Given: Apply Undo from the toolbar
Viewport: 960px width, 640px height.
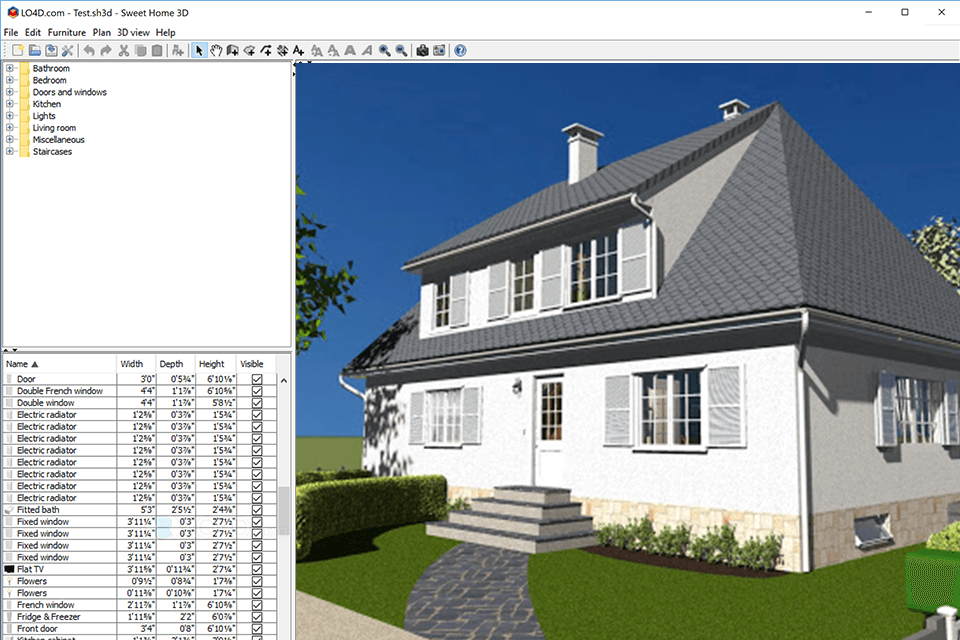Looking at the screenshot, I should pos(88,50).
